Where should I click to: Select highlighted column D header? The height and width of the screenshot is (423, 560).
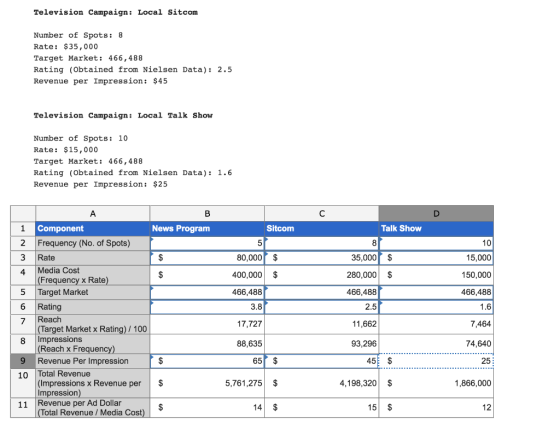click(436, 213)
